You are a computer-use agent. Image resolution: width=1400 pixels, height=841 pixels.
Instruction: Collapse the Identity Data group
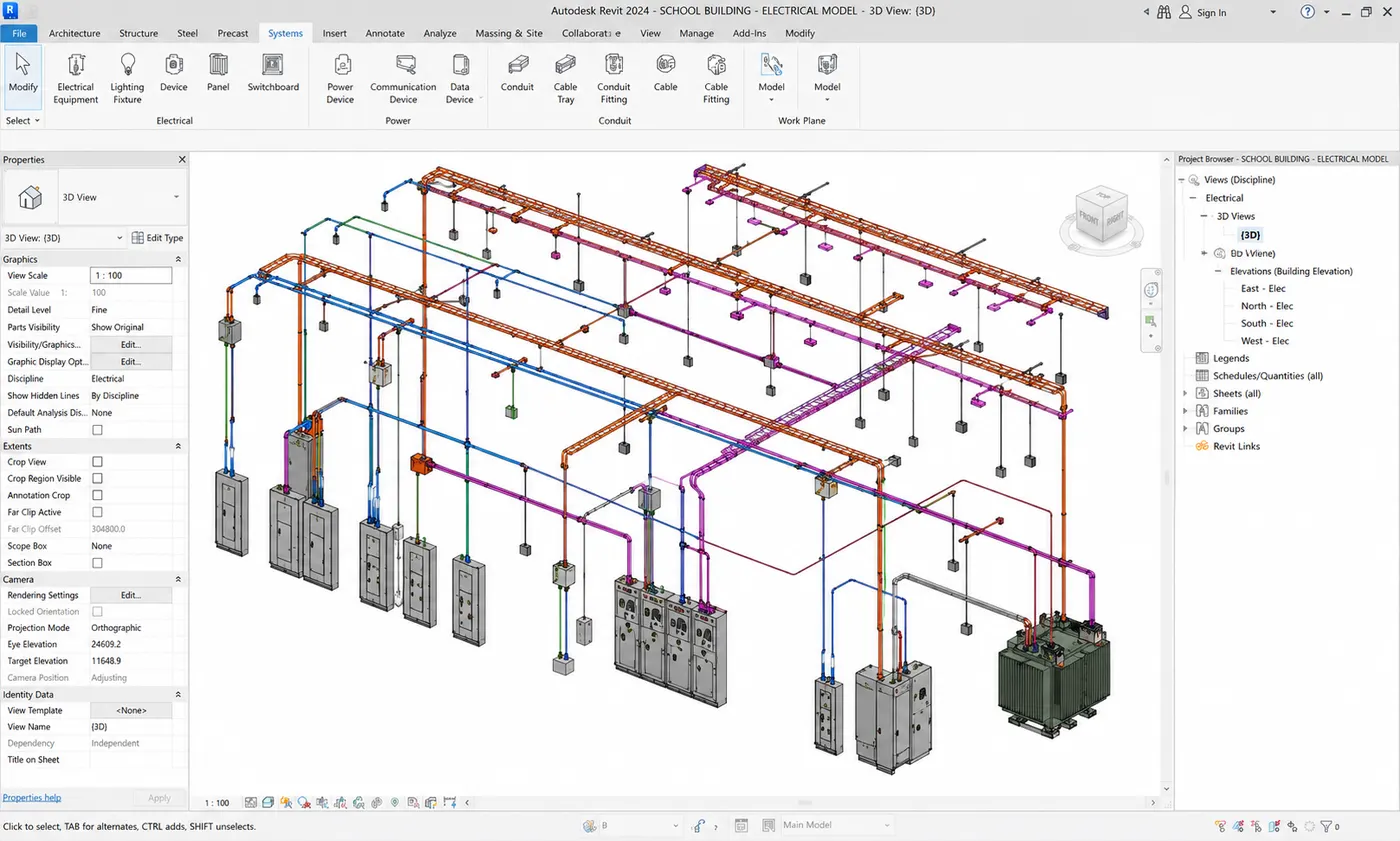(x=178, y=694)
